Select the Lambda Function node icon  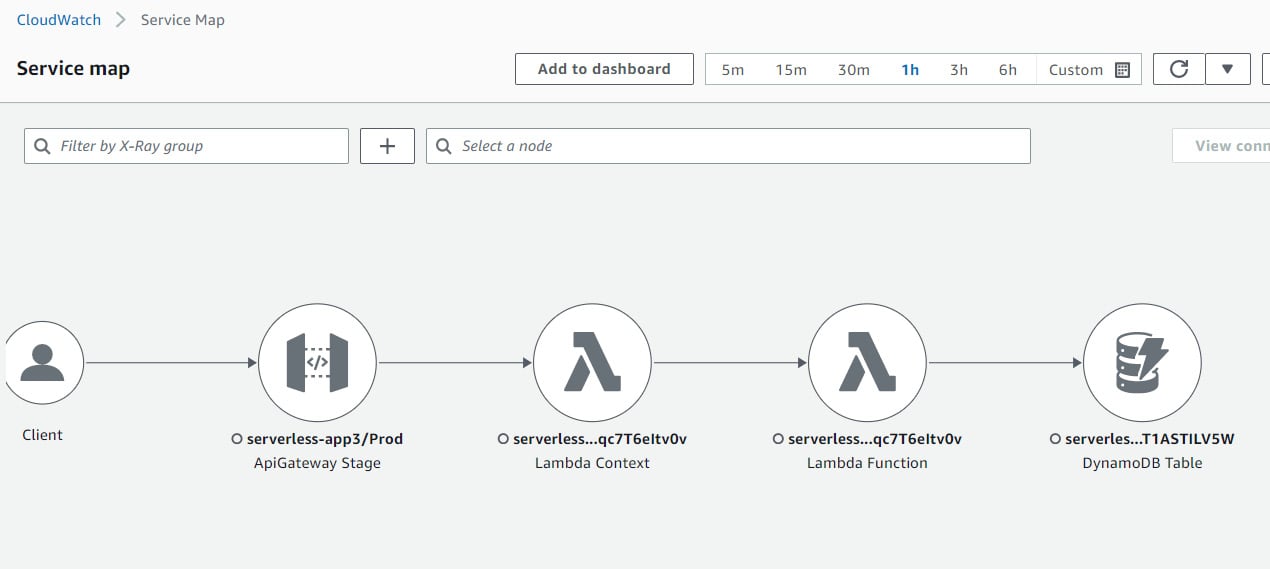point(867,363)
